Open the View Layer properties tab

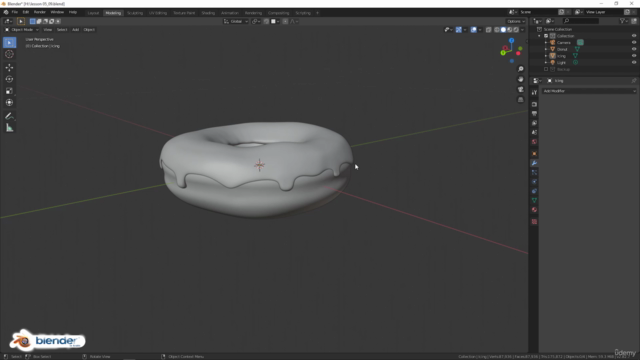pyautogui.click(x=534, y=123)
